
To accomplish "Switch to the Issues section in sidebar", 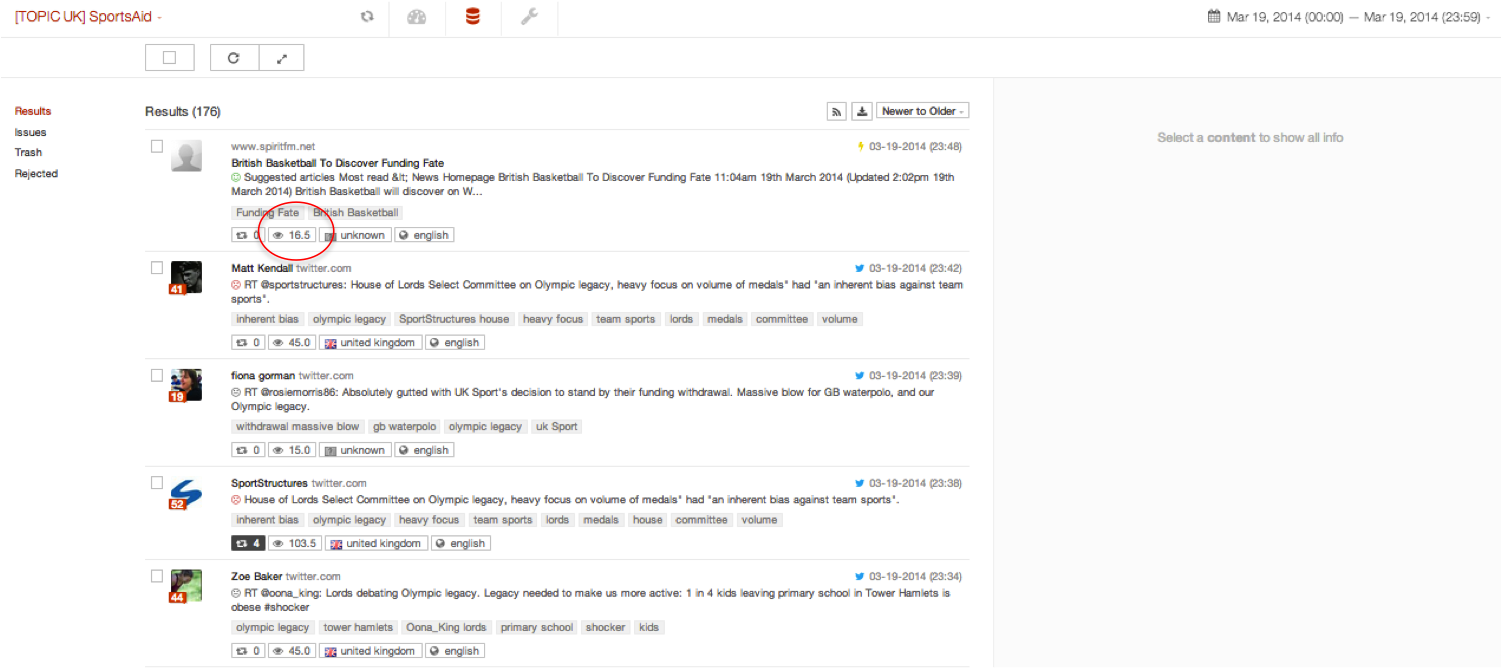I will pos(30,132).
